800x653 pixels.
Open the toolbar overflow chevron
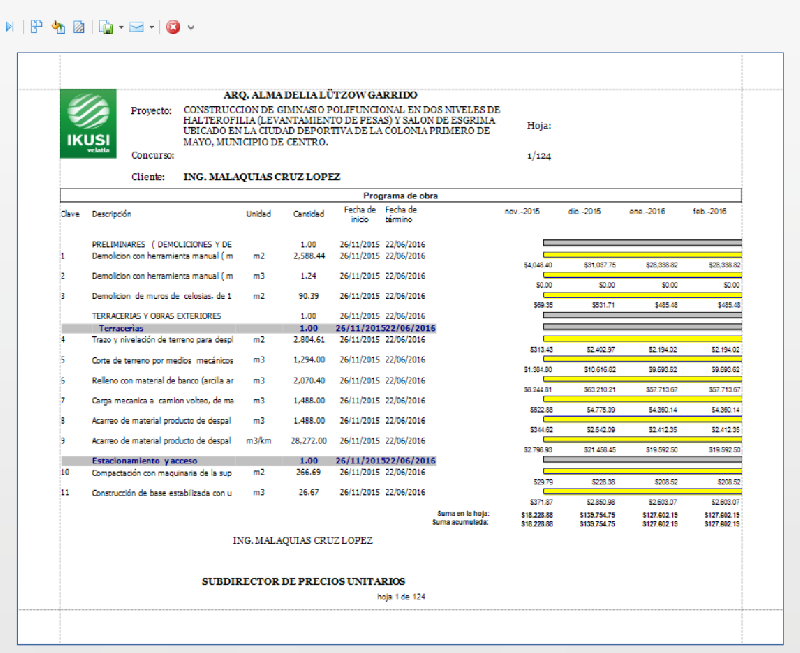click(x=191, y=27)
